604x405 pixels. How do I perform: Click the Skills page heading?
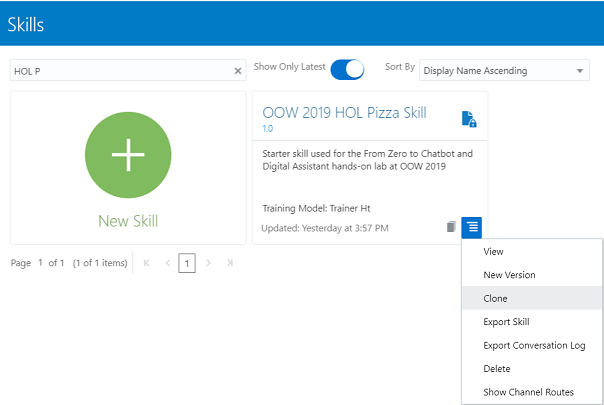(26, 25)
